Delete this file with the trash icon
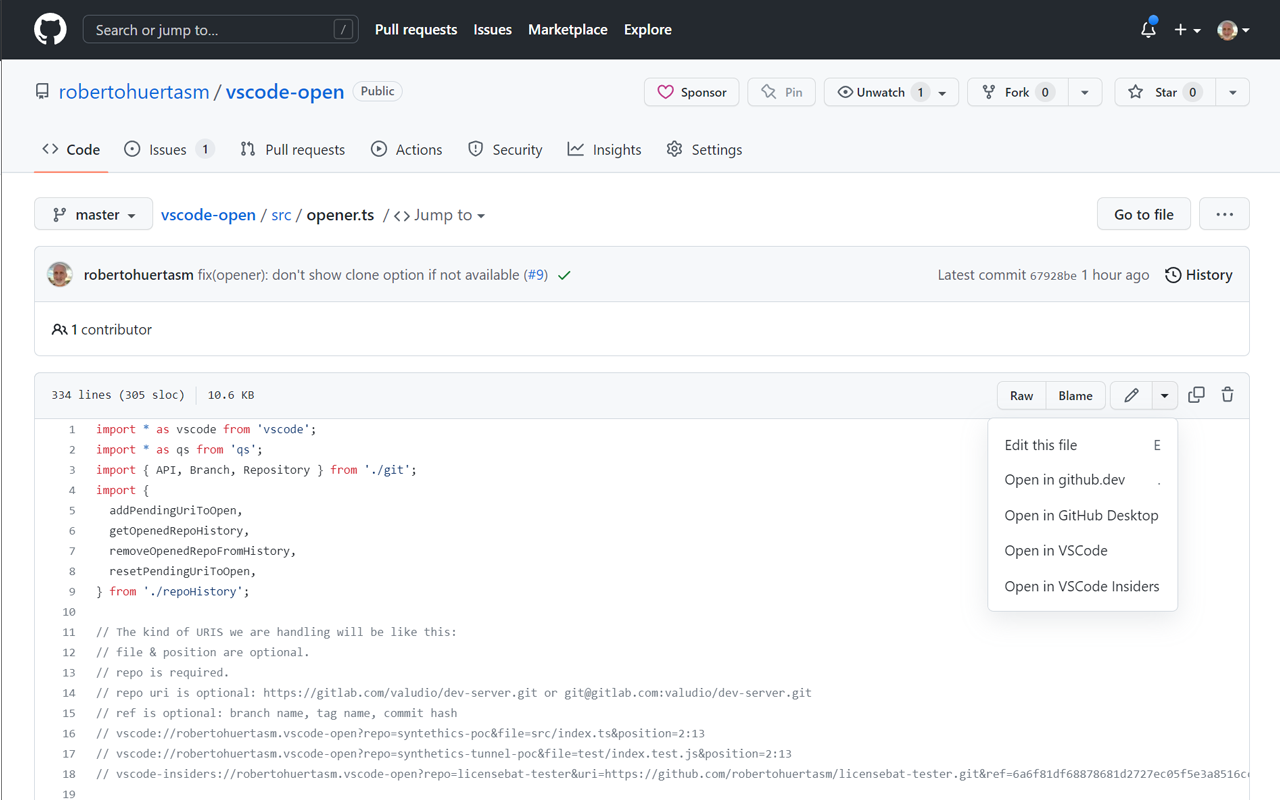 click(x=1228, y=395)
